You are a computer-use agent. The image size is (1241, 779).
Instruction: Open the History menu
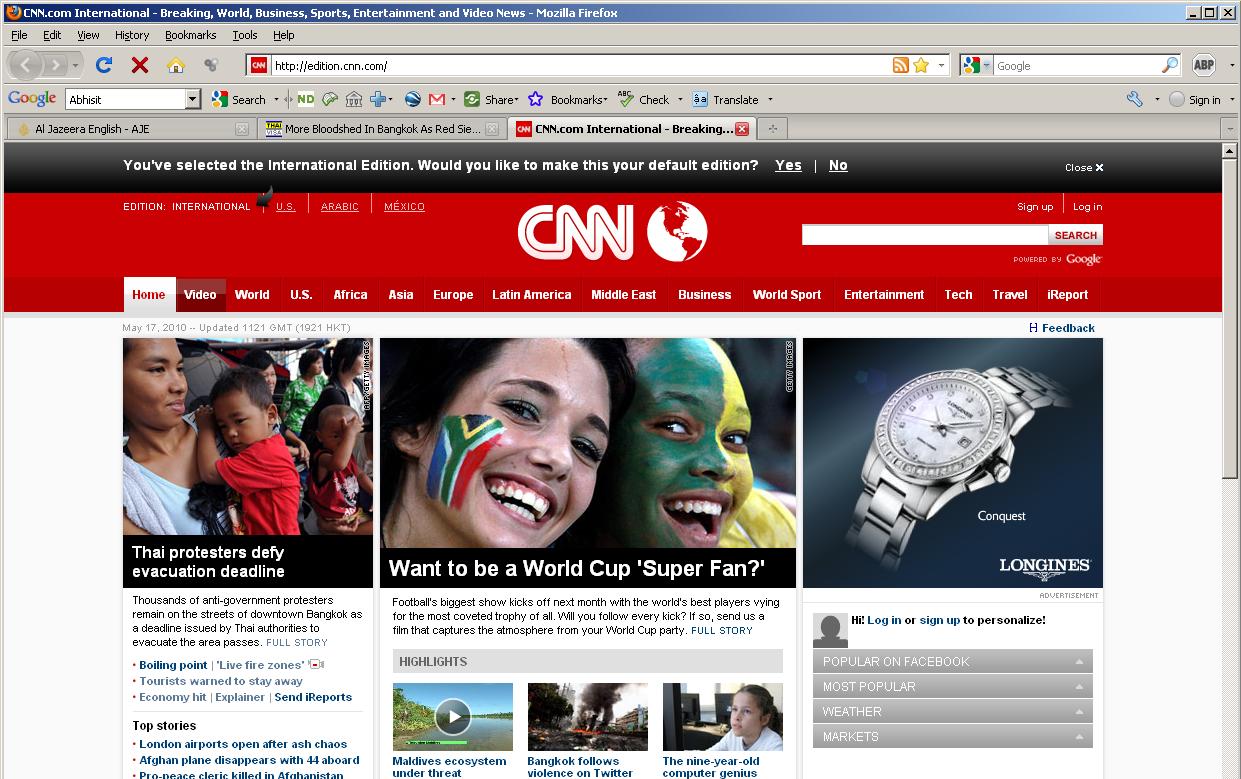pos(132,35)
